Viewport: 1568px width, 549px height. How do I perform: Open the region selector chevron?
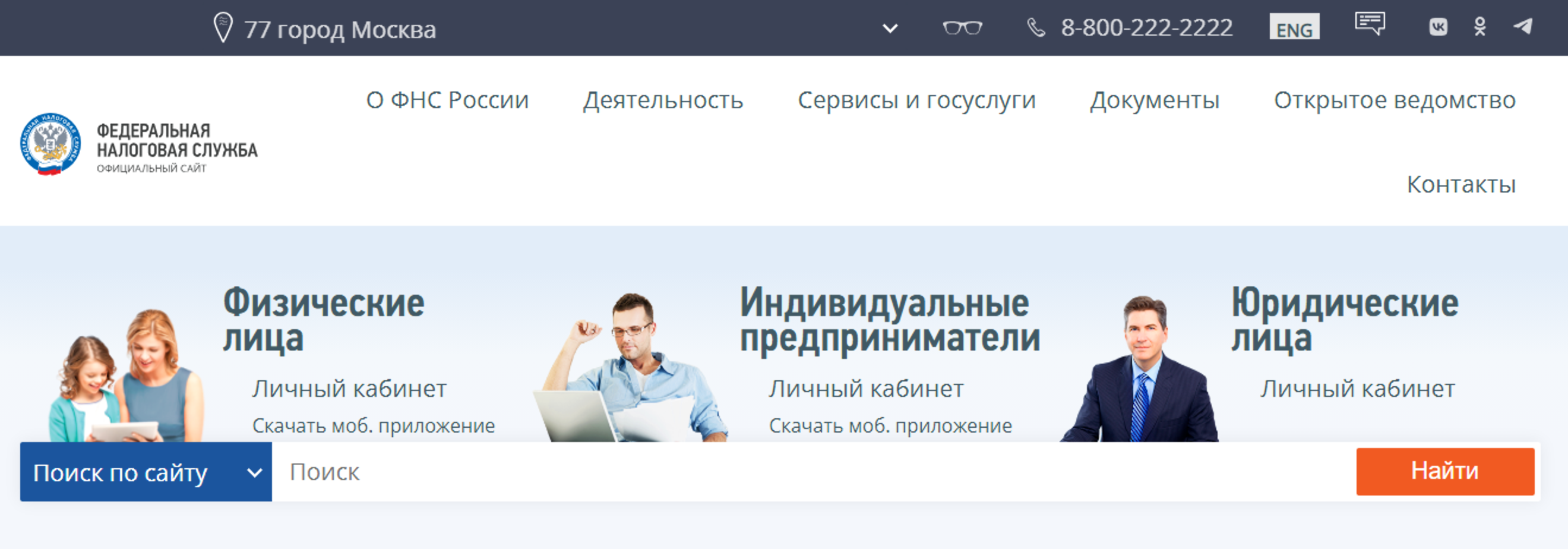pos(890,29)
